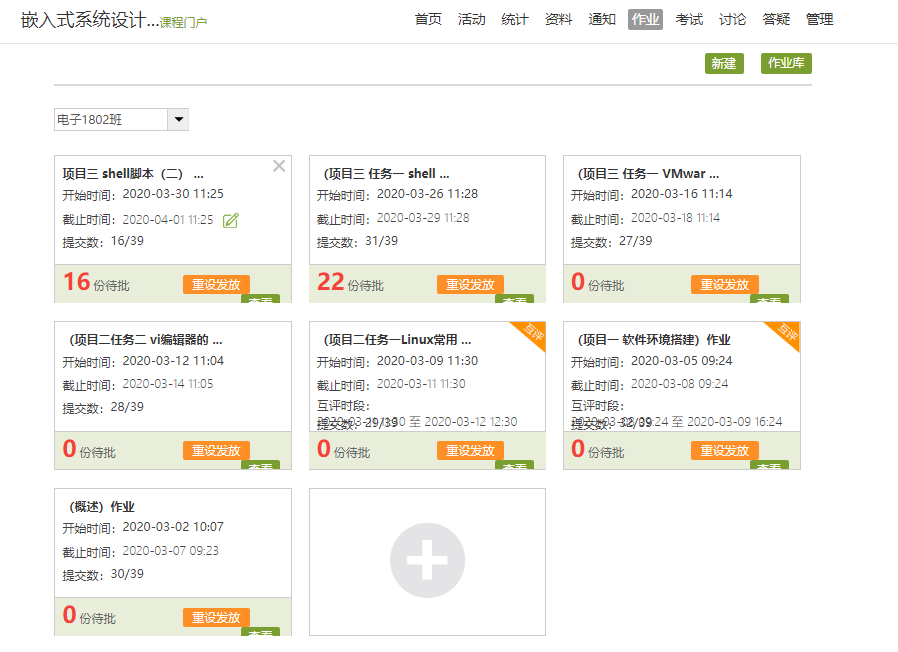898x652 pixels.
Task: Go to the 考试 navigation tab
Action: (x=689, y=19)
